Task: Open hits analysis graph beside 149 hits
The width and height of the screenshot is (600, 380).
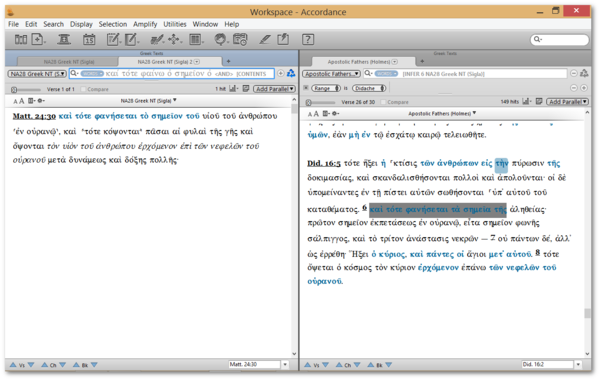Action: click(x=527, y=101)
